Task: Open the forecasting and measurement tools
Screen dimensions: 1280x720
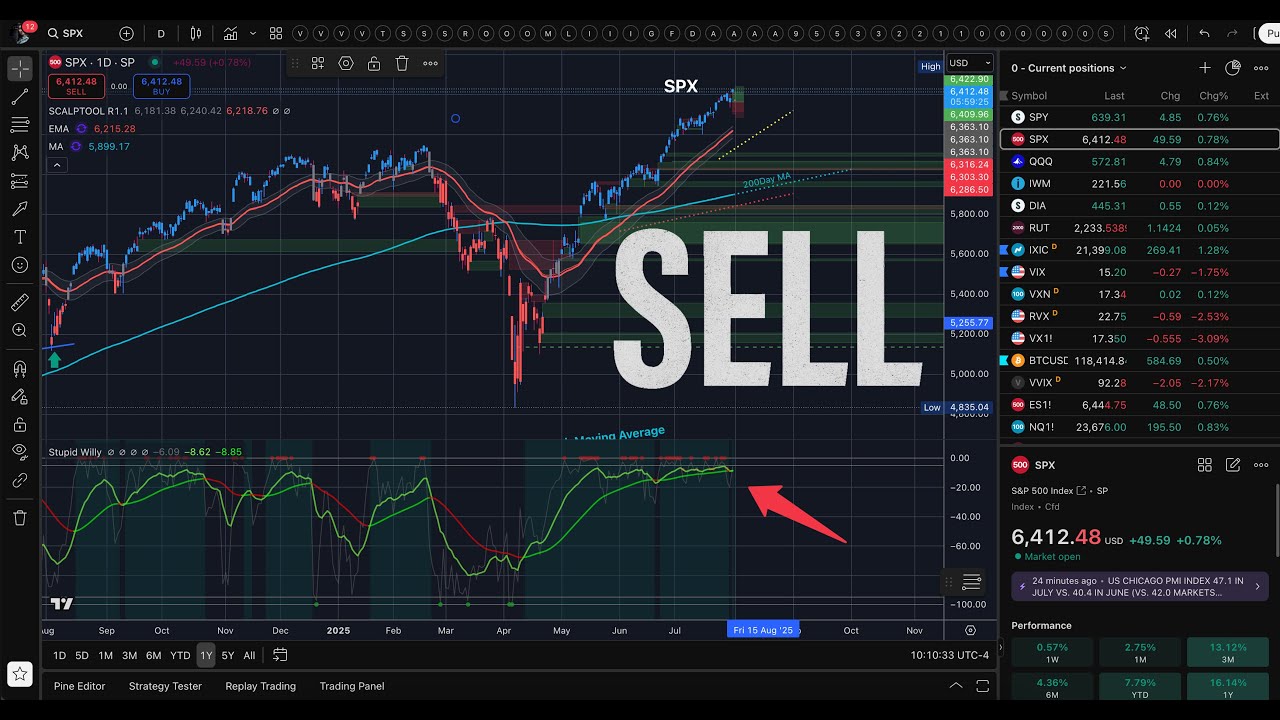Action: (x=20, y=181)
